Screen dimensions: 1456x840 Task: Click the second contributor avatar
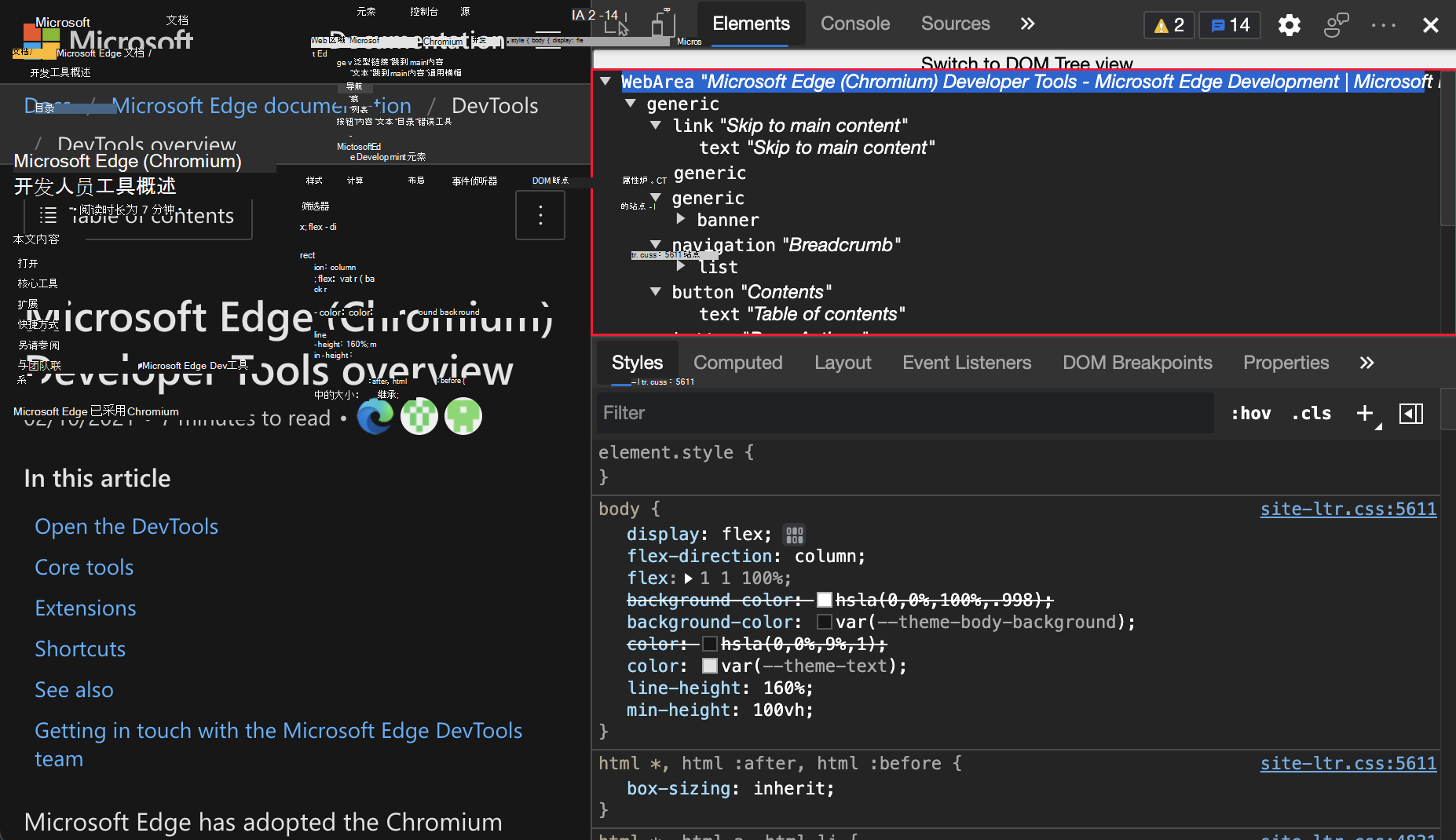[x=419, y=416]
